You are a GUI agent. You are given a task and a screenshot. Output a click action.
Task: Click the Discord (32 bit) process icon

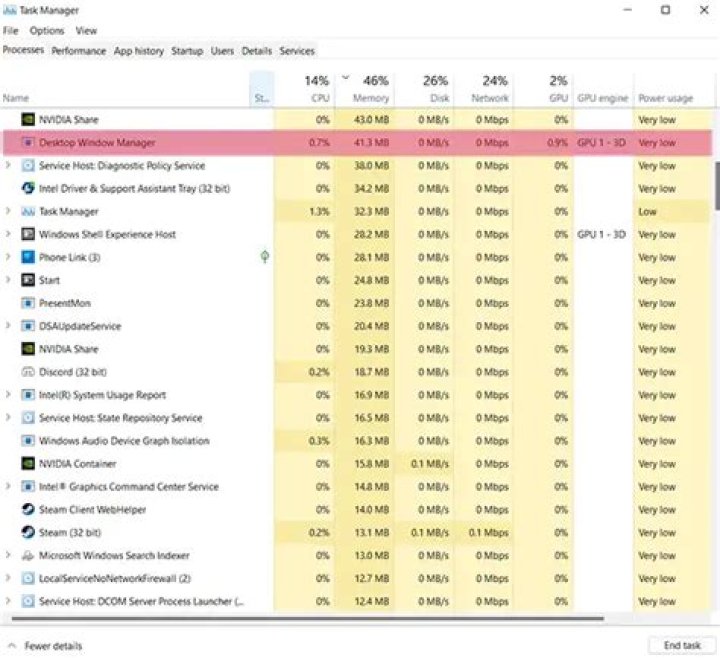(x=28, y=372)
